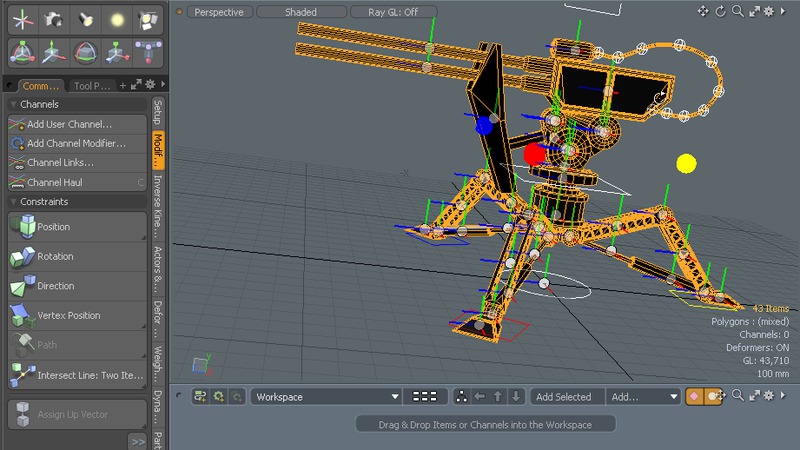Screen dimensions: 800x450
Task: Open the Add... dropdown in workspace bar
Action: pos(643,397)
